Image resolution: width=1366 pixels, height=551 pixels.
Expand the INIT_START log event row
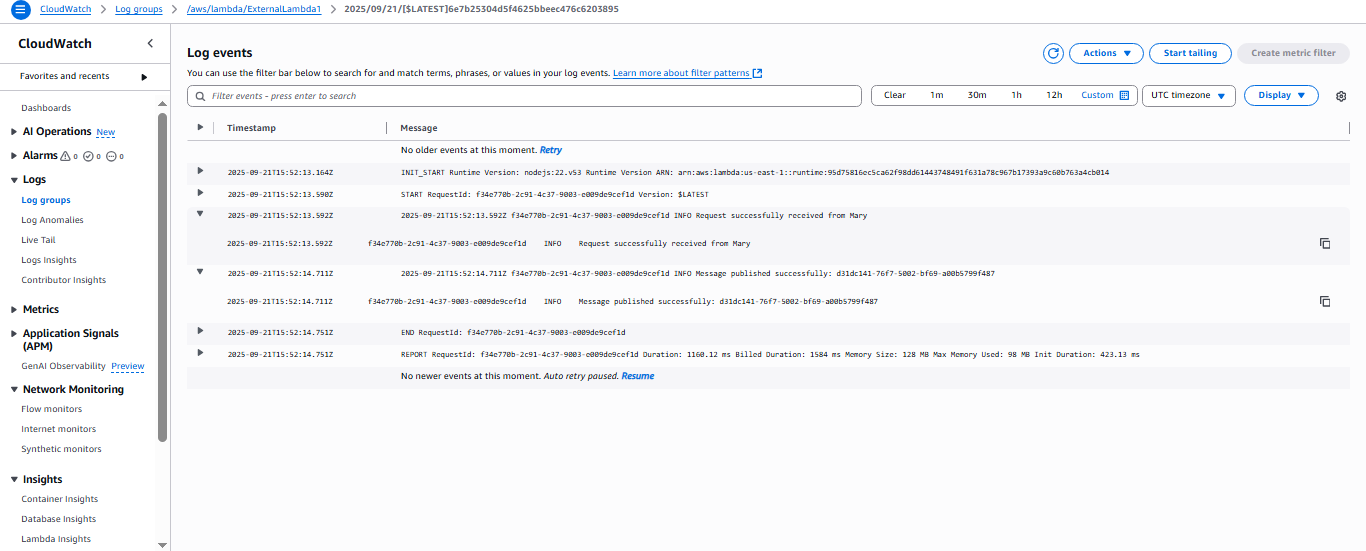200,171
